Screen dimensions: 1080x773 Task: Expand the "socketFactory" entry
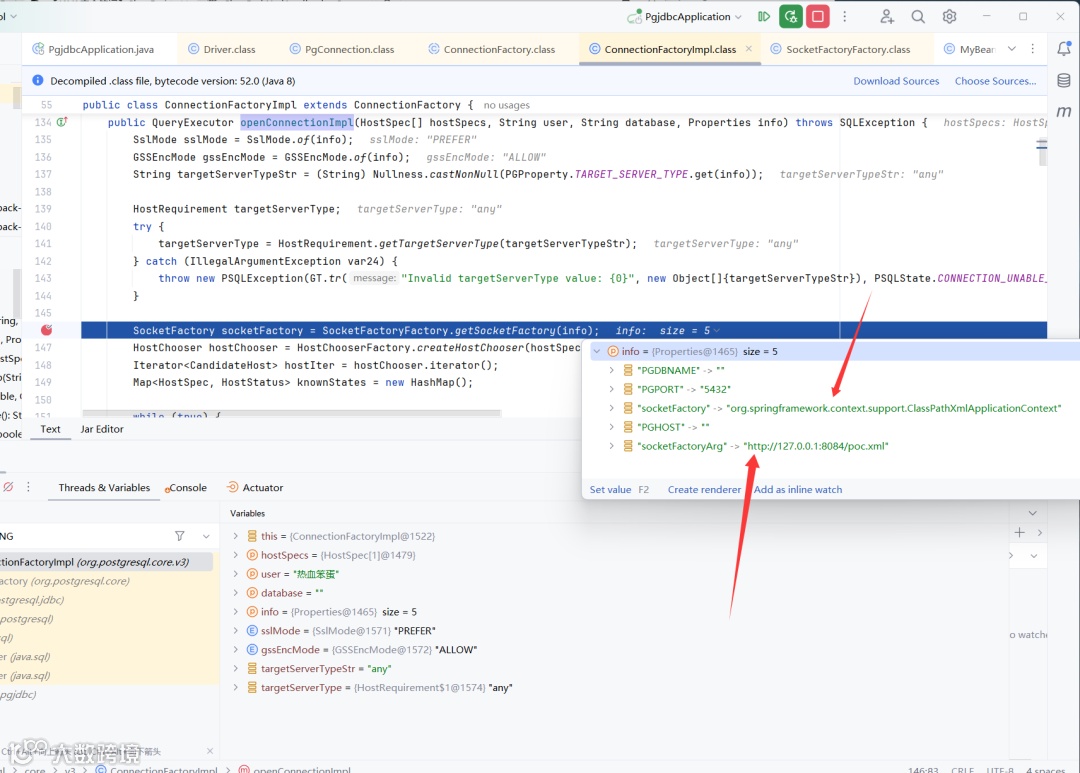pos(611,408)
